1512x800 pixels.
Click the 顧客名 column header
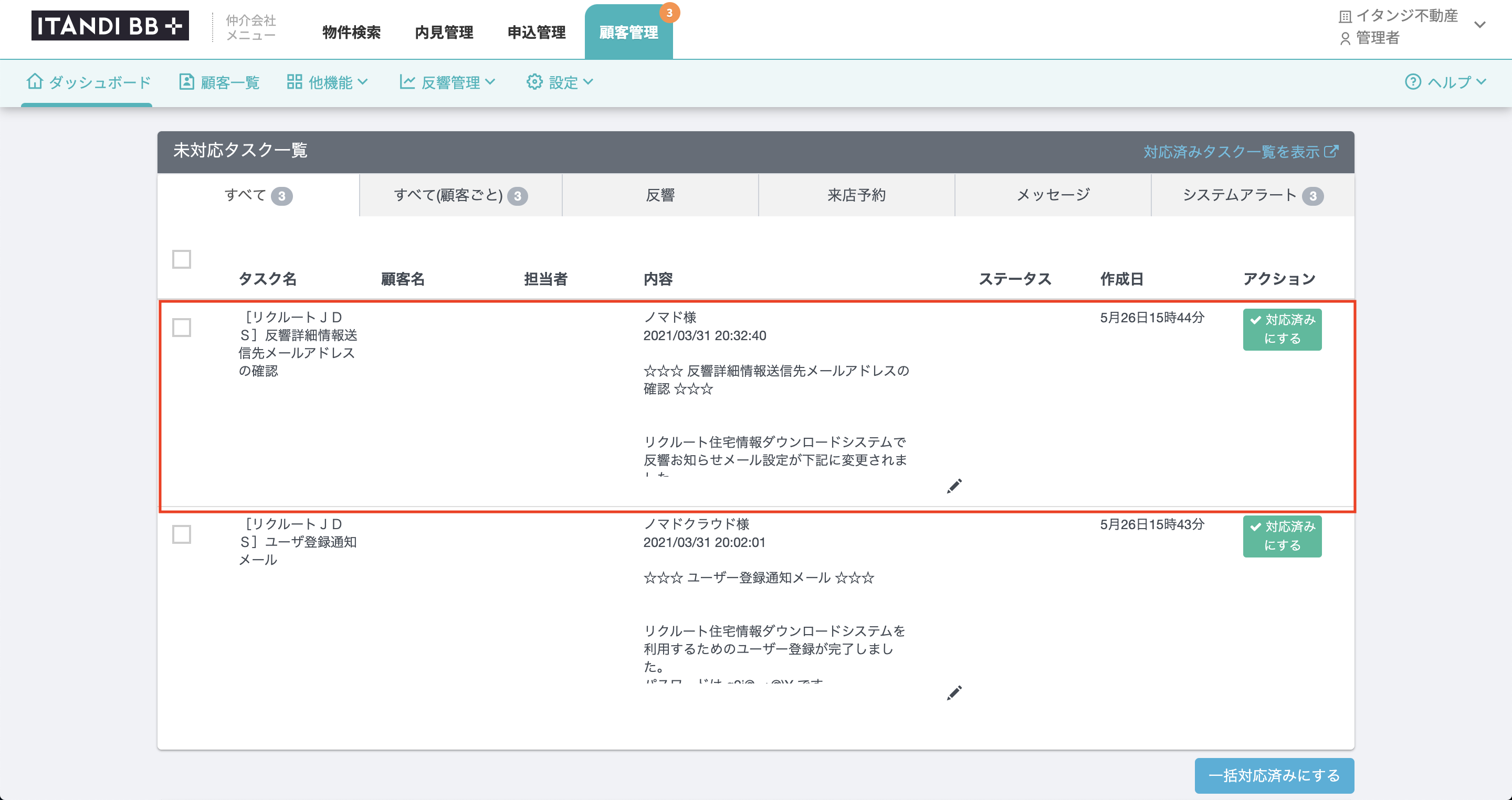click(x=403, y=279)
